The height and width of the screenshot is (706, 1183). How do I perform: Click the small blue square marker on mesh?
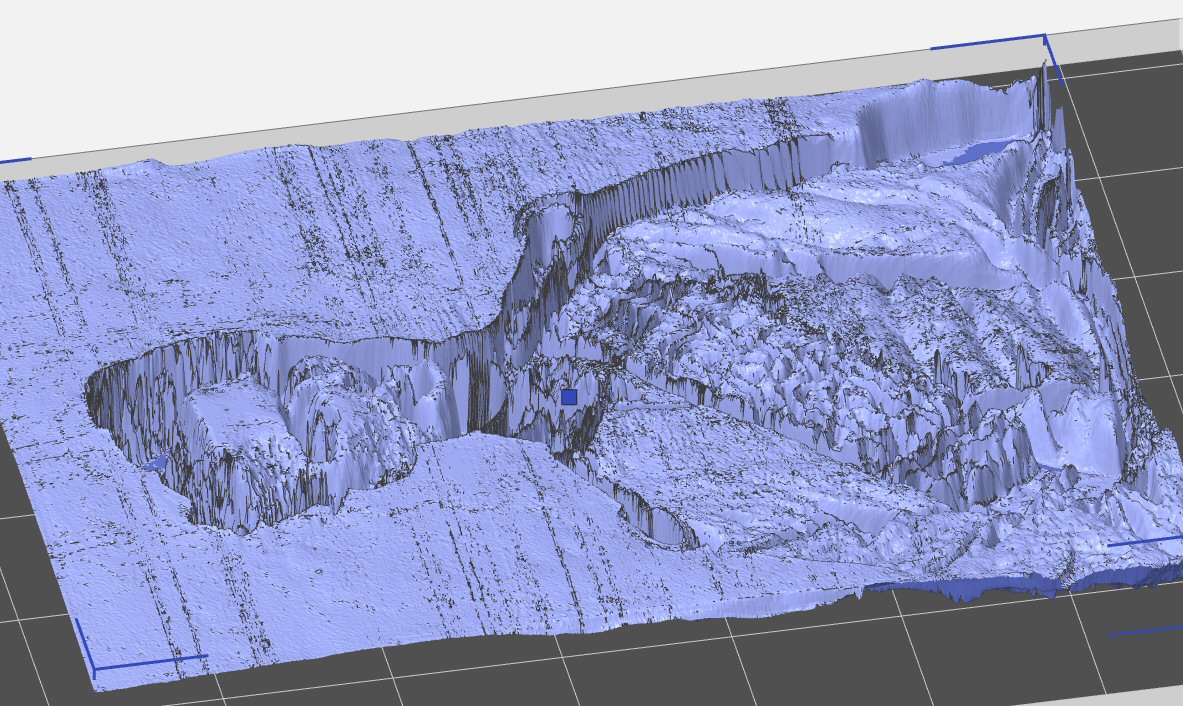coord(569,397)
